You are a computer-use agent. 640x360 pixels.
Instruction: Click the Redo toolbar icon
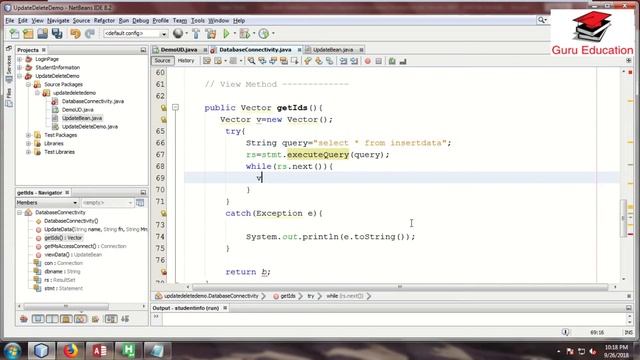(90, 33)
